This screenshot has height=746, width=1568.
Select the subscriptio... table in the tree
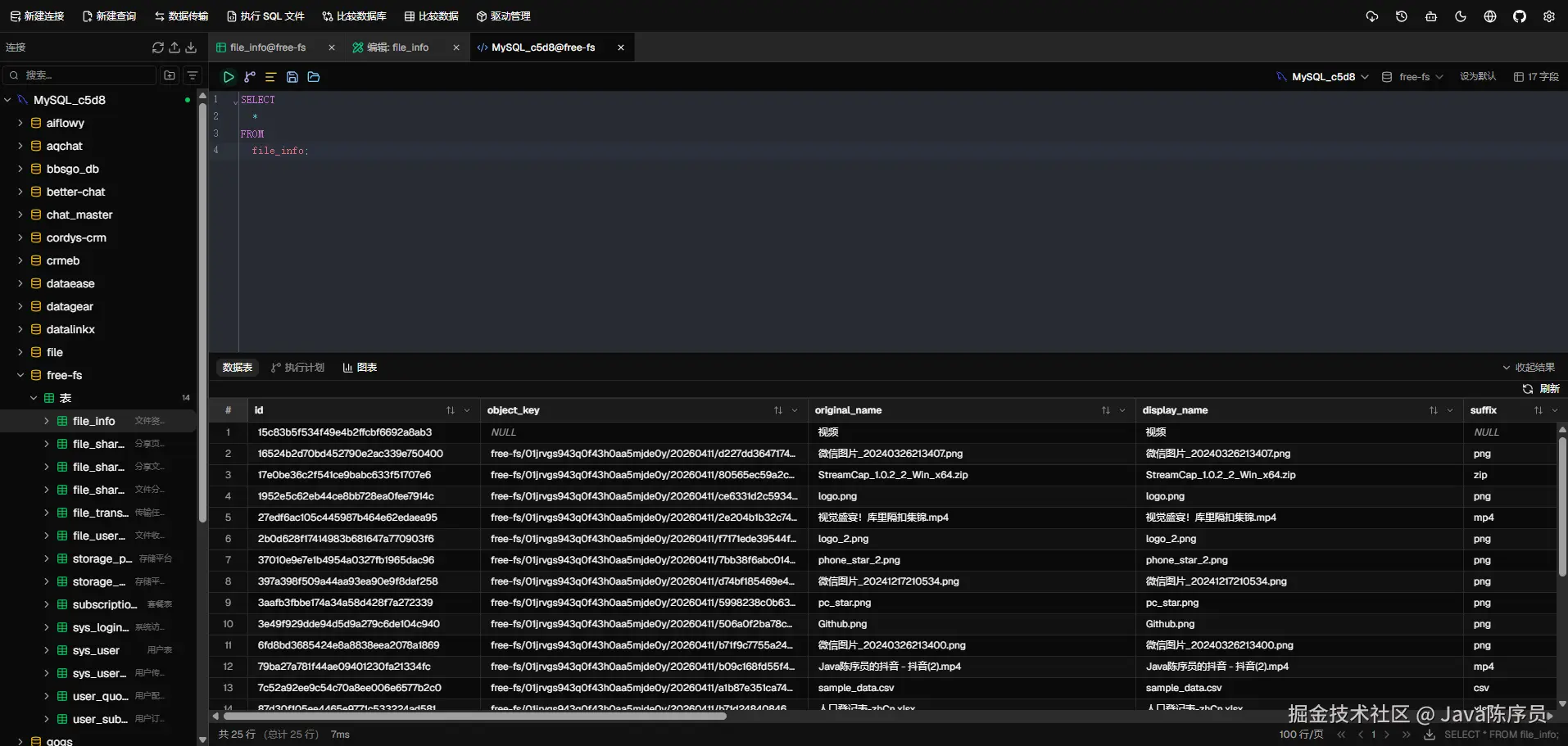104,604
